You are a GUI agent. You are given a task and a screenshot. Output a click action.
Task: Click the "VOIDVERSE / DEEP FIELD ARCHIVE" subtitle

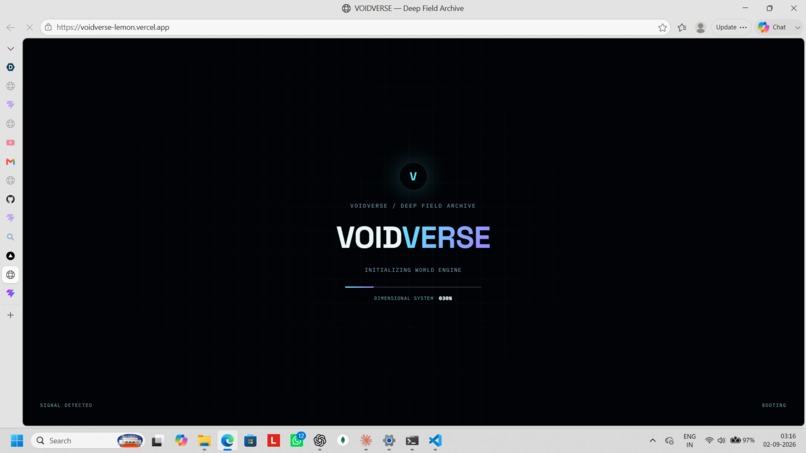413,206
